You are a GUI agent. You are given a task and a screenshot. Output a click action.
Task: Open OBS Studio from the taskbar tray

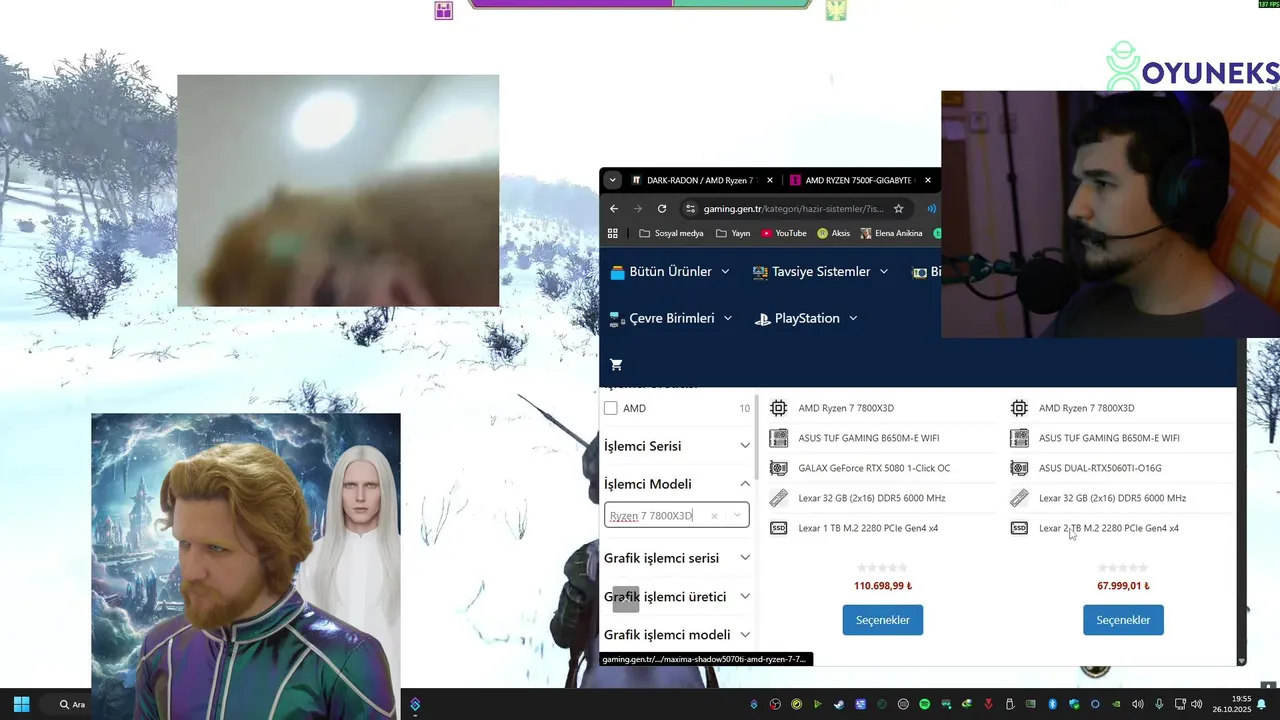click(x=775, y=704)
